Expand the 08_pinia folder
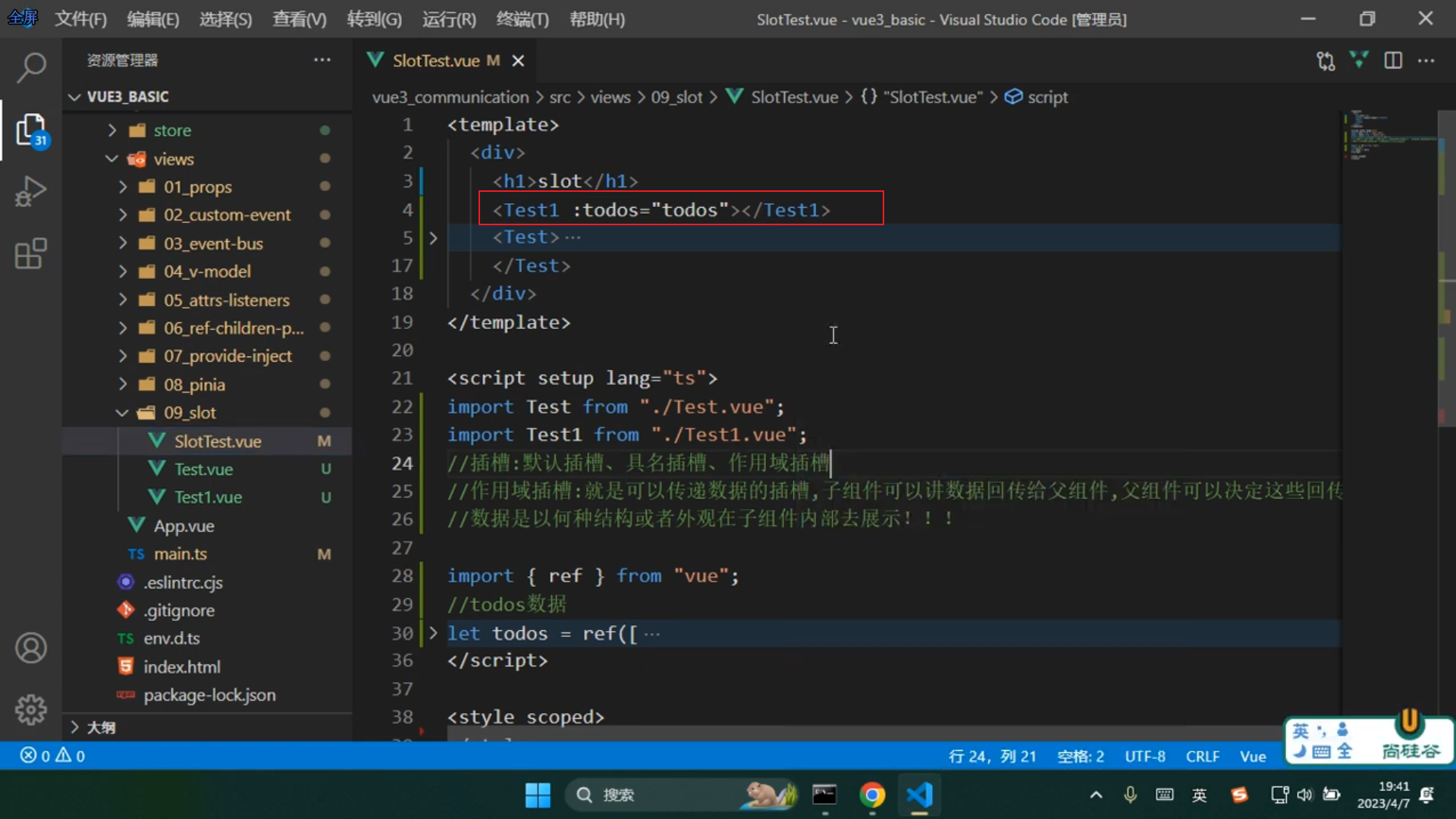The image size is (1456, 819). tap(123, 384)
